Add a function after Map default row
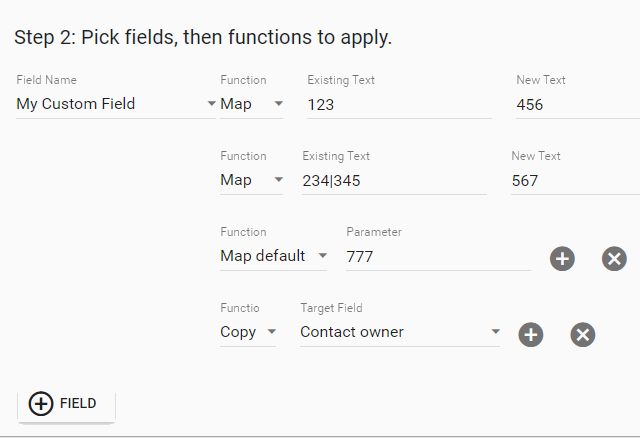The image size is (640, 438). [562, 258]
